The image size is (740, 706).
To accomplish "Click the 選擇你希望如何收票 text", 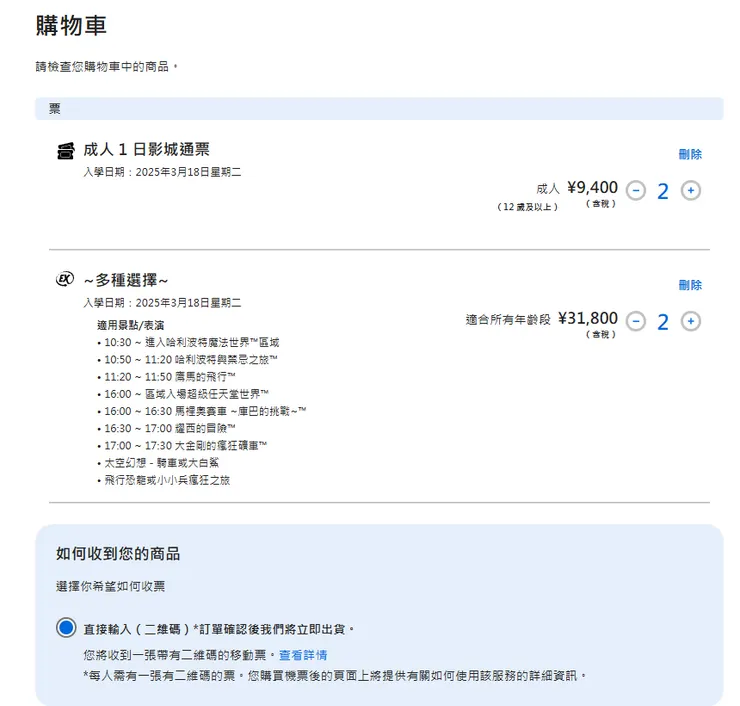I will (110, 587).
